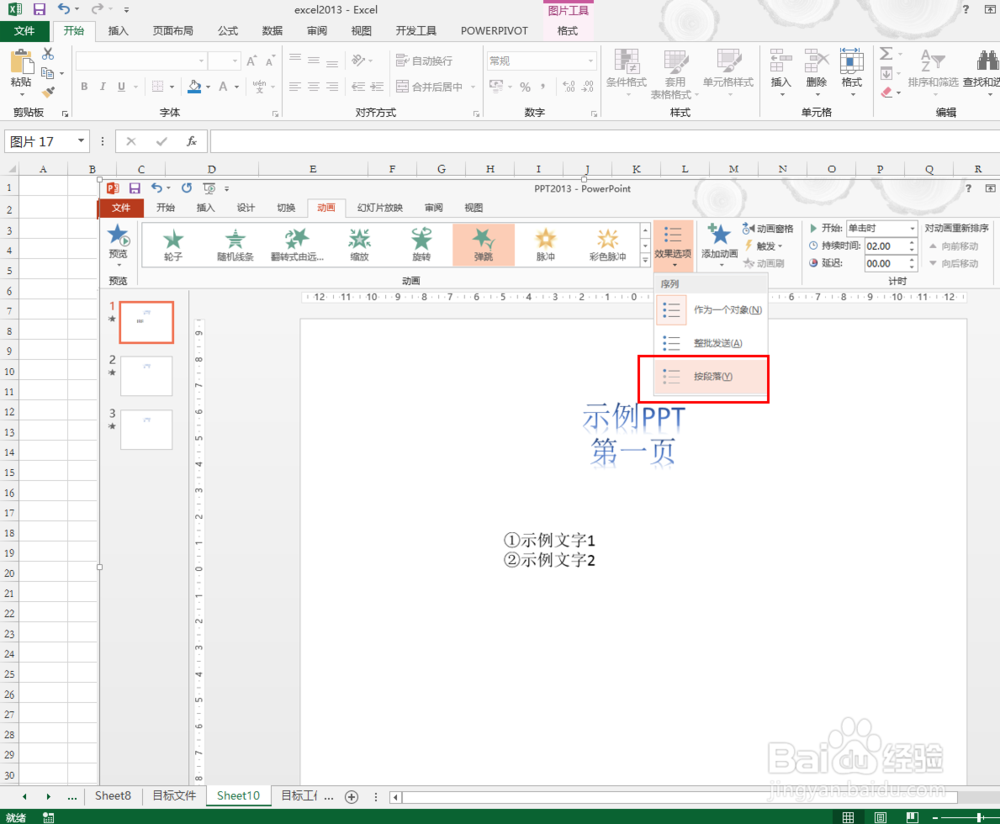The image size is (1000, 824).
Task: Click the 自动换行 wrap text button
Action: coord(424,61)
